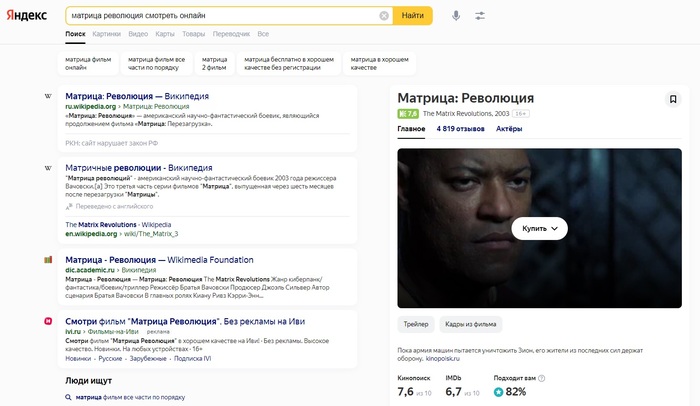Click into the search input field

220,15
